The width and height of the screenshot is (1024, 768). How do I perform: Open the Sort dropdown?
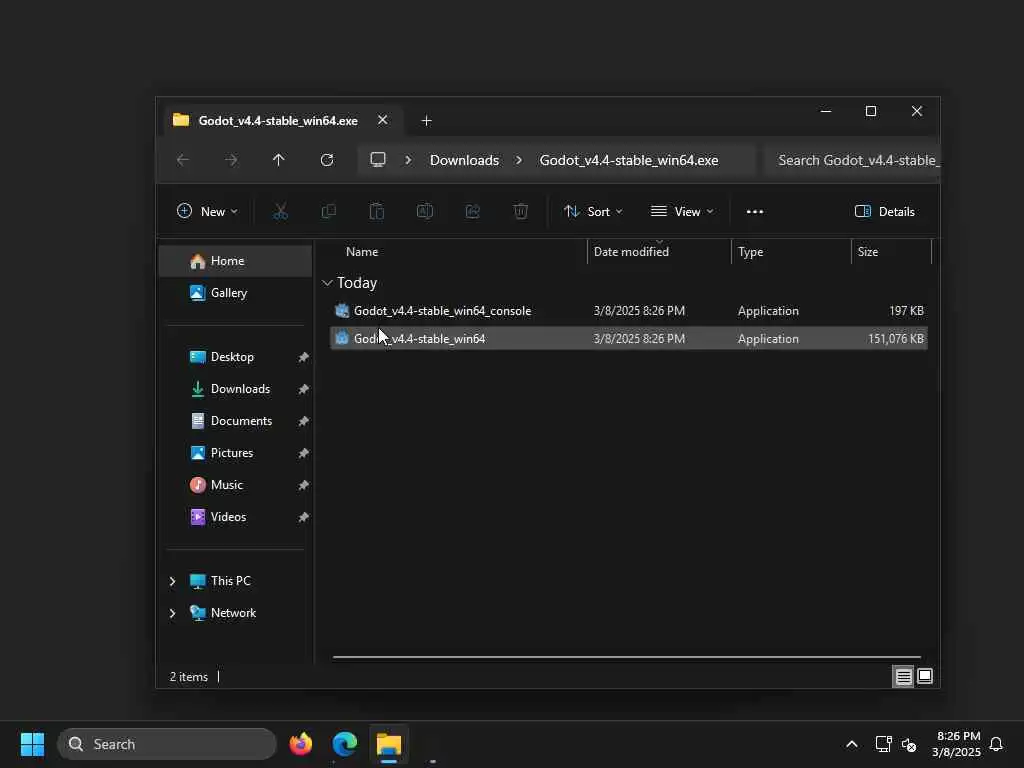coord(593,212)
